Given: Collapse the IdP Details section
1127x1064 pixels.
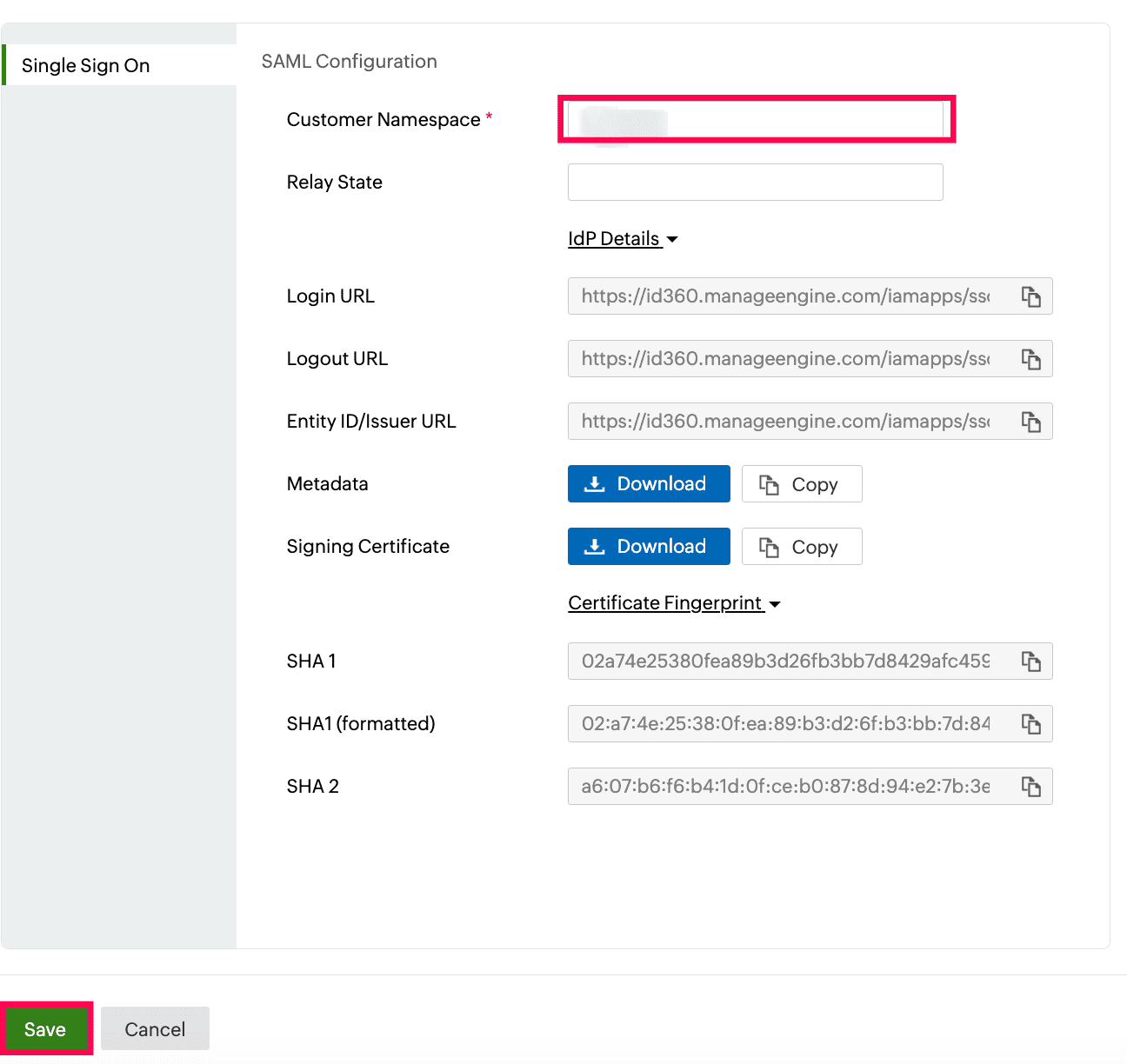Looking at the screenshot, I should click(x=623, y=239).
